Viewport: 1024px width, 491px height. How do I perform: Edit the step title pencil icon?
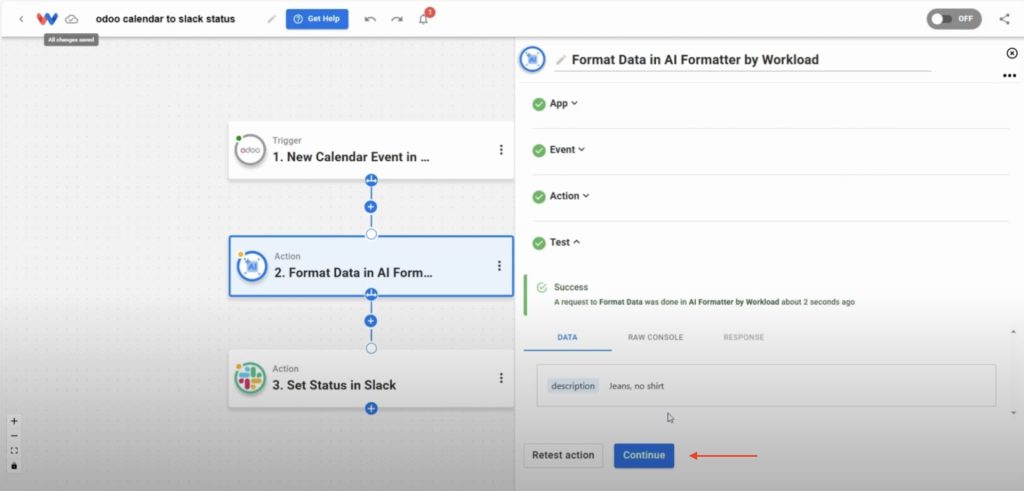point(561,60)
